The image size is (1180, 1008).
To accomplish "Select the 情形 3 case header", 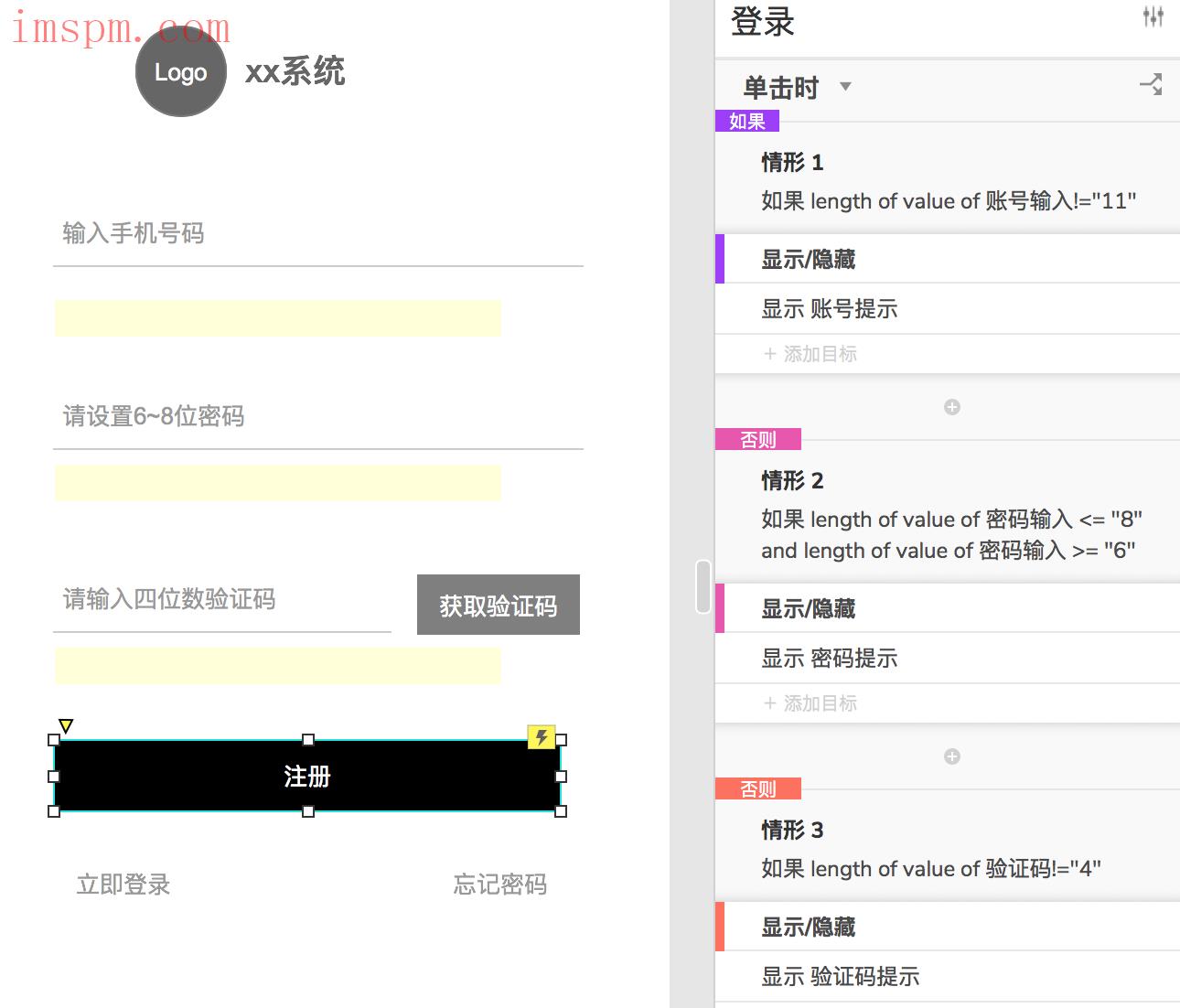I will [x=793, y=831].
